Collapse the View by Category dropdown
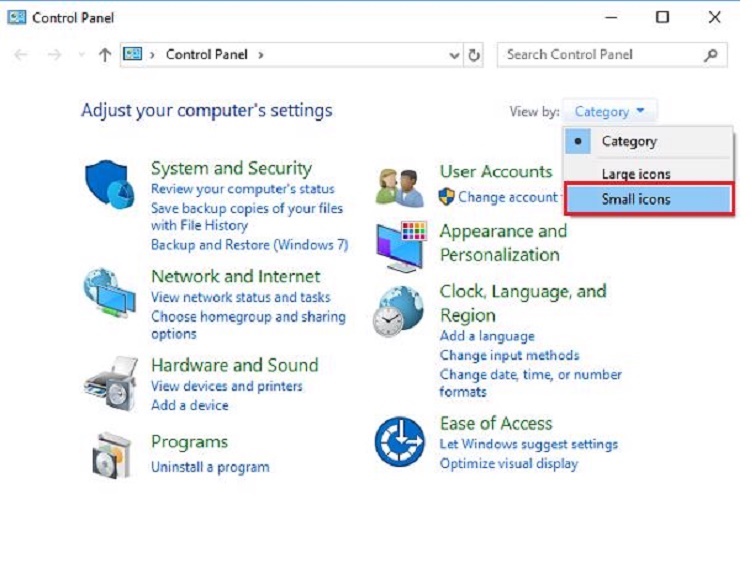Image resolution: width=755 pixels, height=563 pixels. [610, 112]
